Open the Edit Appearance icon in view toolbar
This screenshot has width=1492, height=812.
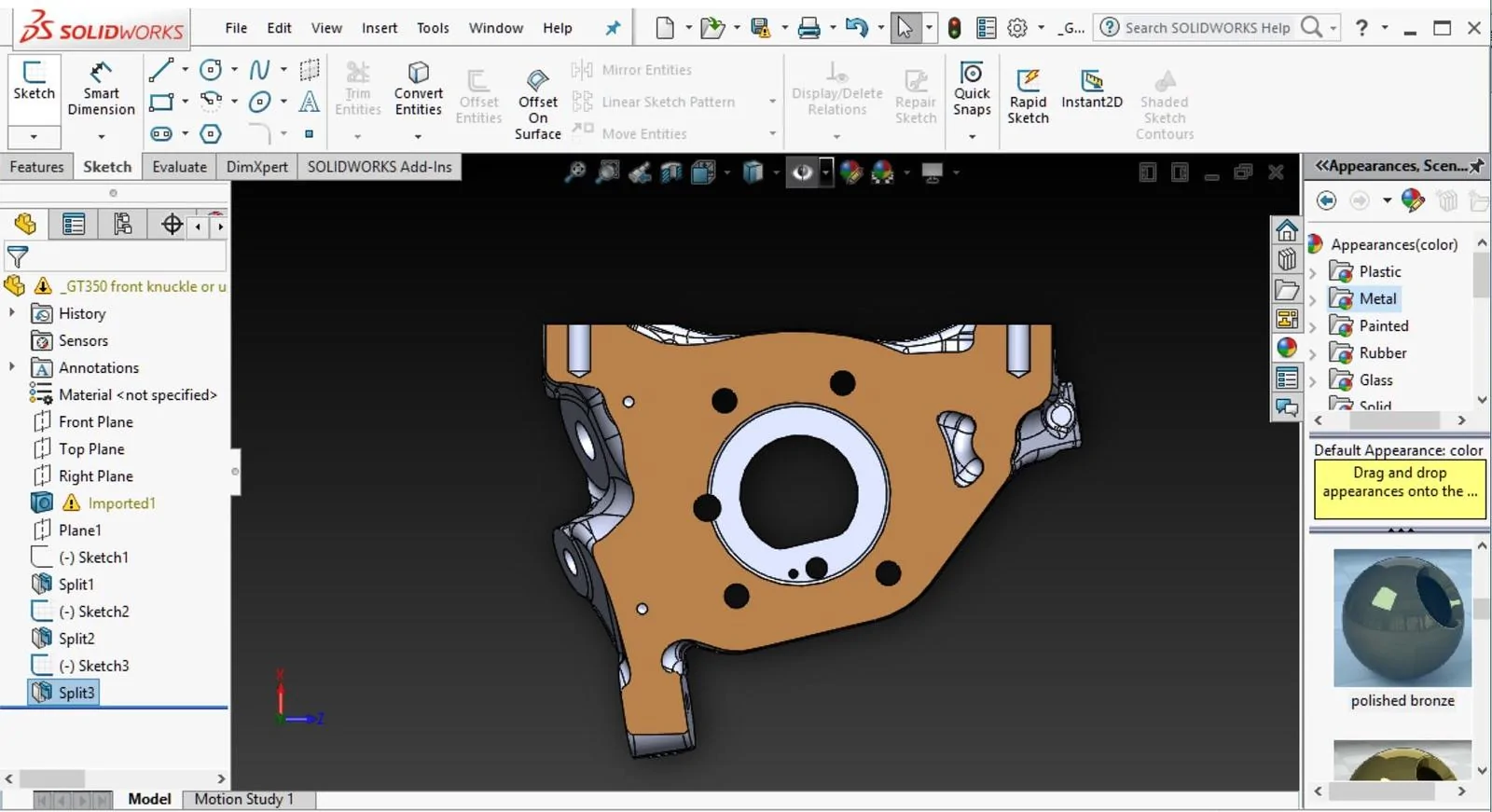(x=850, y=172)
